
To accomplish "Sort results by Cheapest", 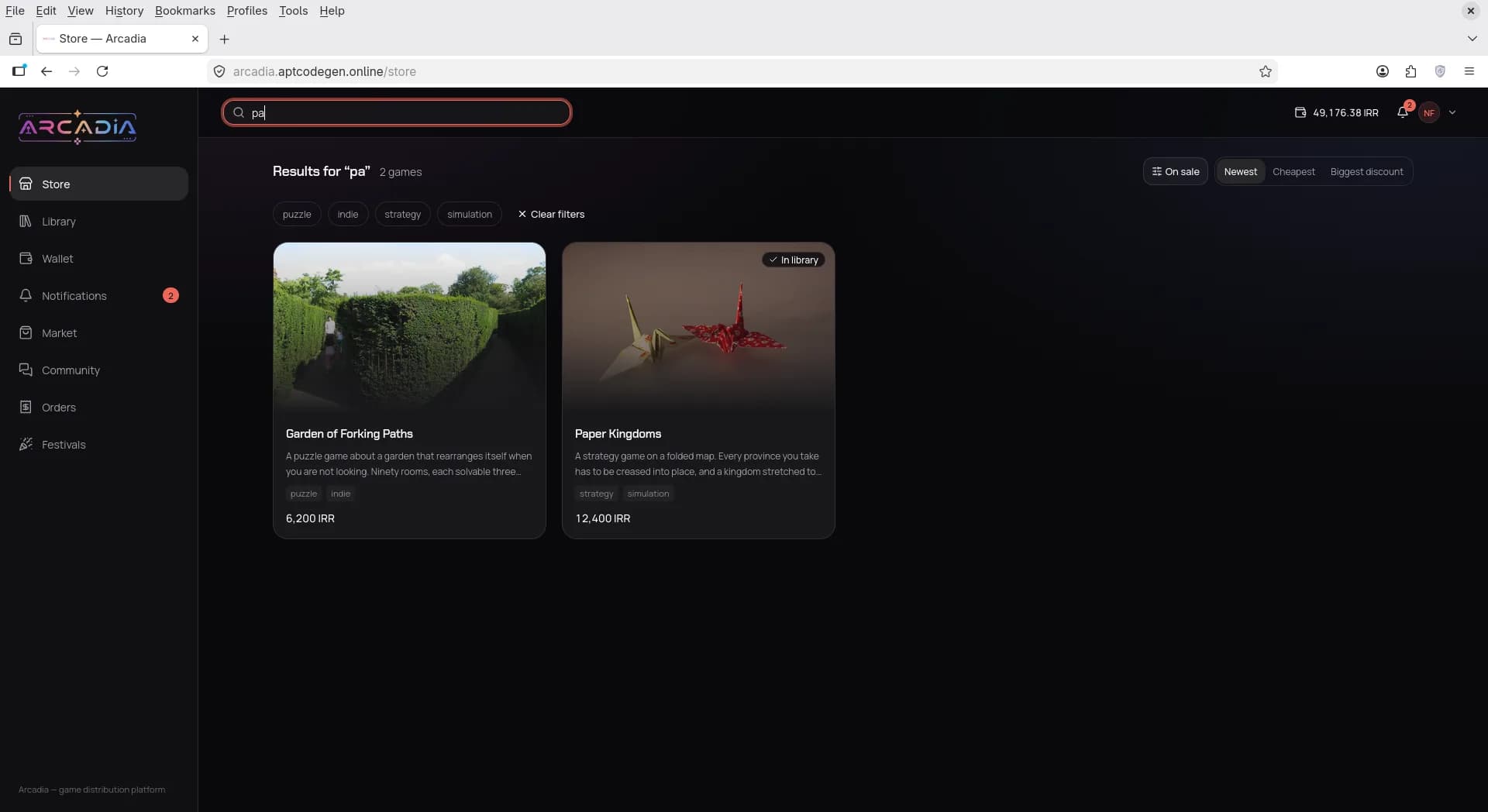I will [x=1293, y=171].
